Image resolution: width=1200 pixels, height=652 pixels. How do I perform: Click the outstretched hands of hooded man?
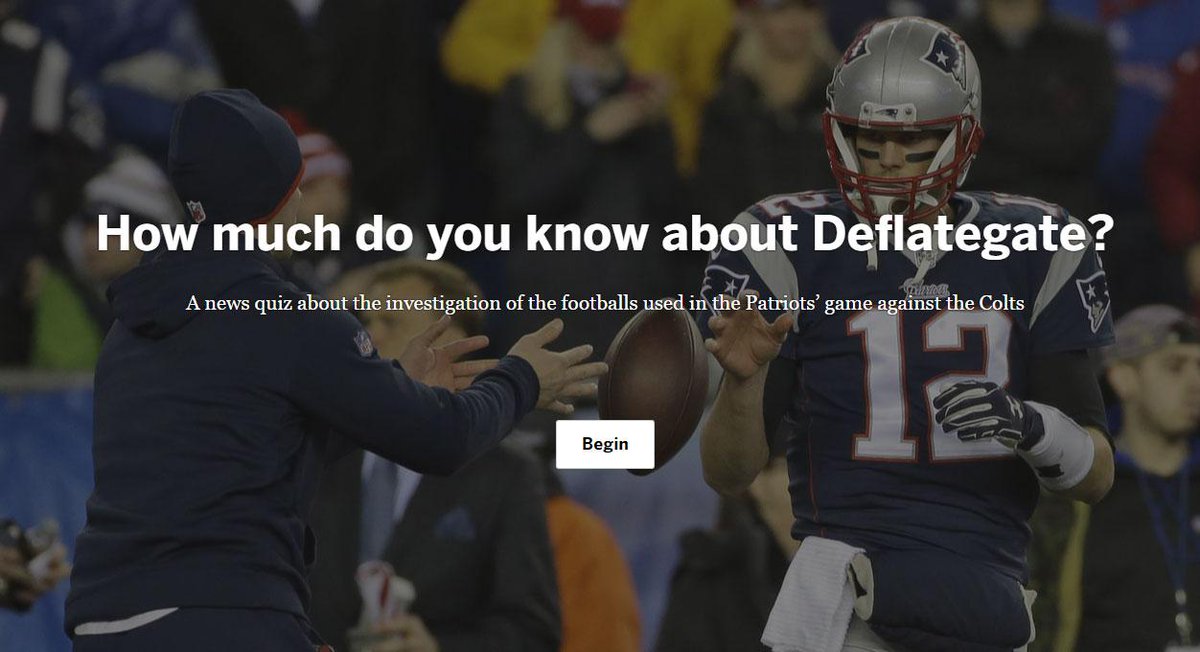tap(500, 362)
